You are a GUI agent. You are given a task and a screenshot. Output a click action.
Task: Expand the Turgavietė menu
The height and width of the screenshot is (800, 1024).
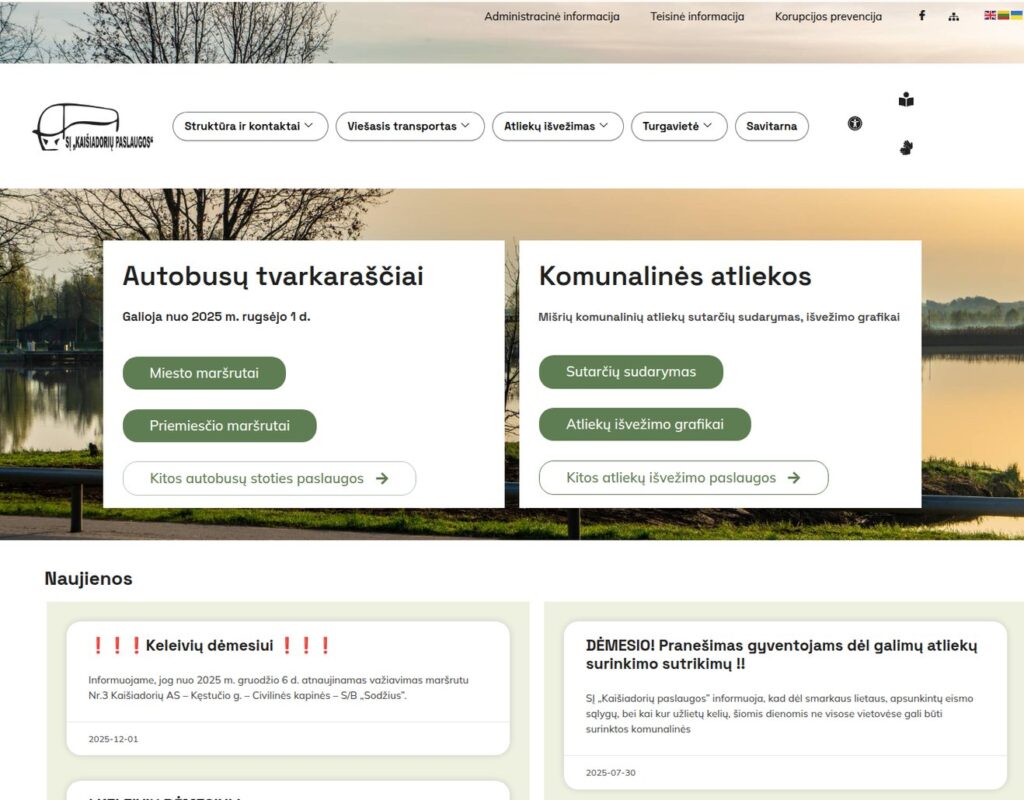click(x=679, y=126)
